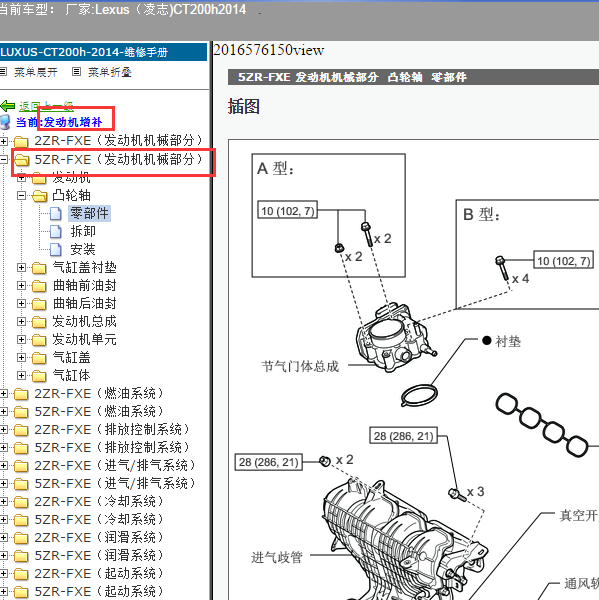Open the 安装 page under 凸轮轴

83,249
